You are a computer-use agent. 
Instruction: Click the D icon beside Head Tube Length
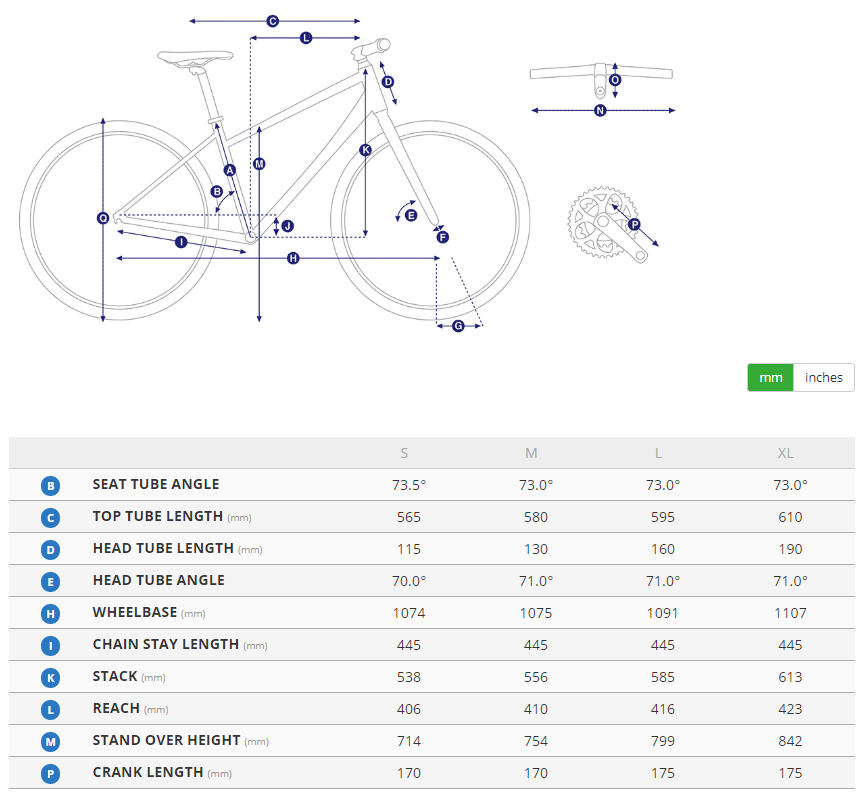pos(51,549)
